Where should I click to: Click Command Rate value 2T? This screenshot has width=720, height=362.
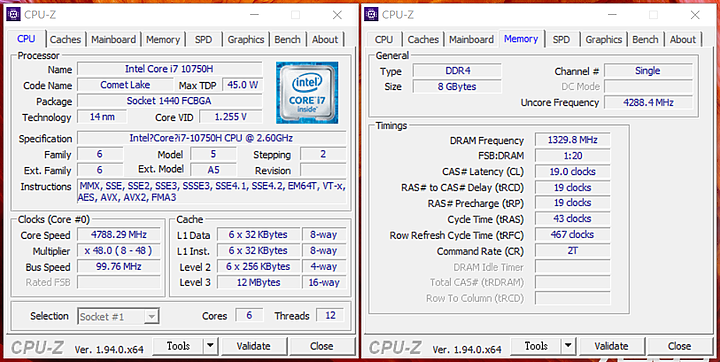pyautogui.click(x=573, y=251)
